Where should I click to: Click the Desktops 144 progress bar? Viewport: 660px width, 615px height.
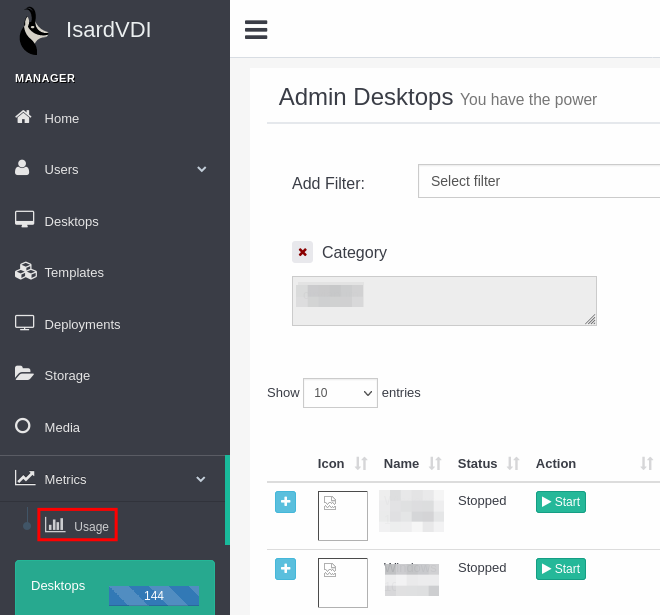click(x=154, y=595)
